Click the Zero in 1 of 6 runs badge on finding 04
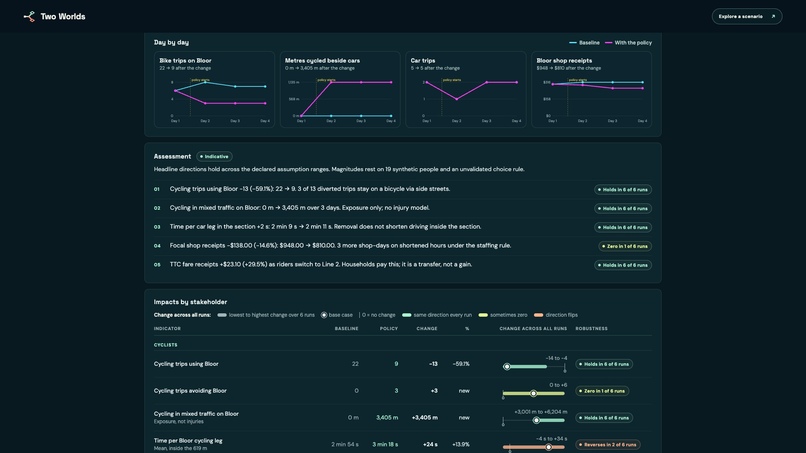Screen dimensions: 806x453 coord(625,246)
